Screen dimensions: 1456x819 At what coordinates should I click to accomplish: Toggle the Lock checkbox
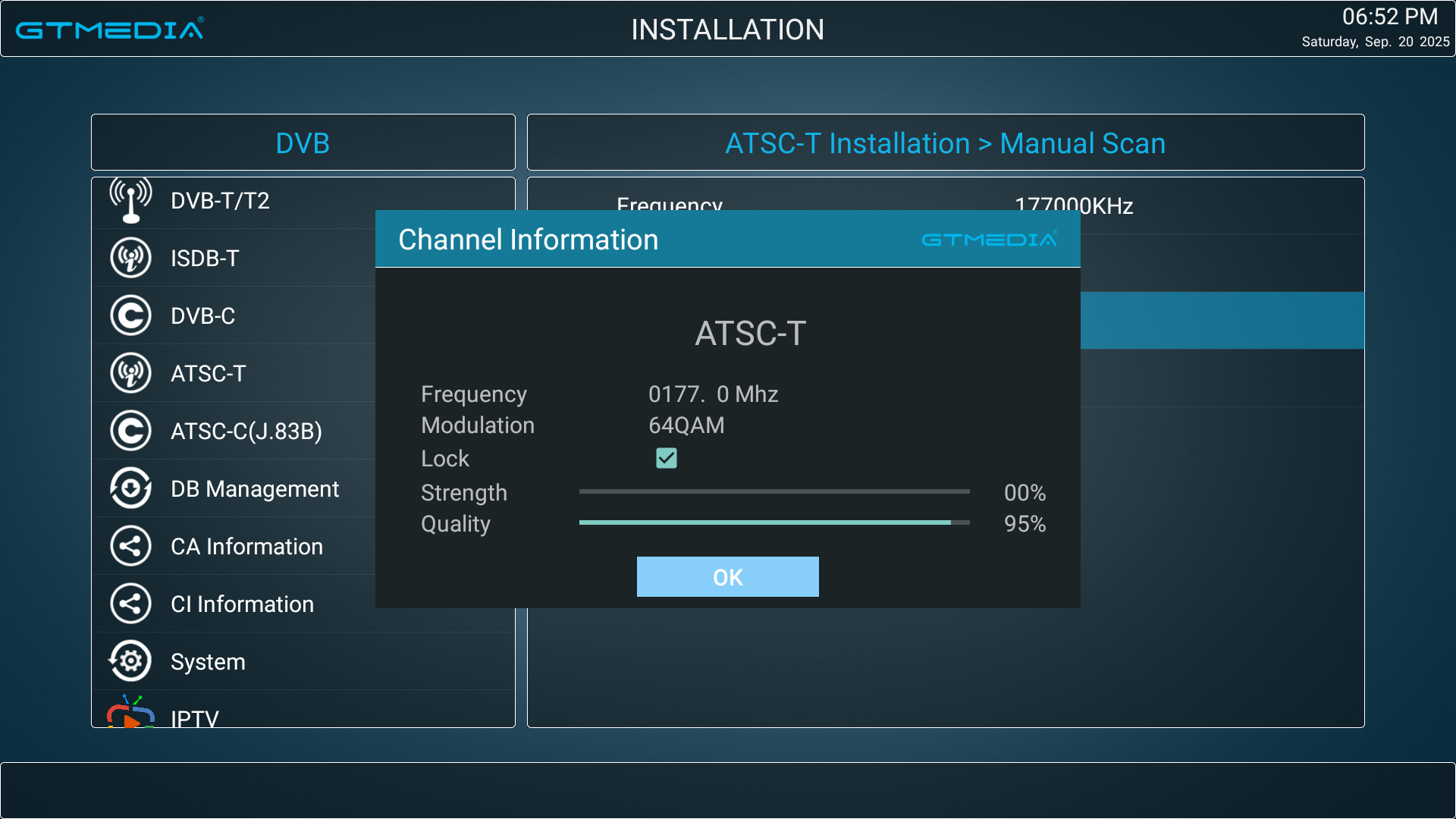coord(667,458)
